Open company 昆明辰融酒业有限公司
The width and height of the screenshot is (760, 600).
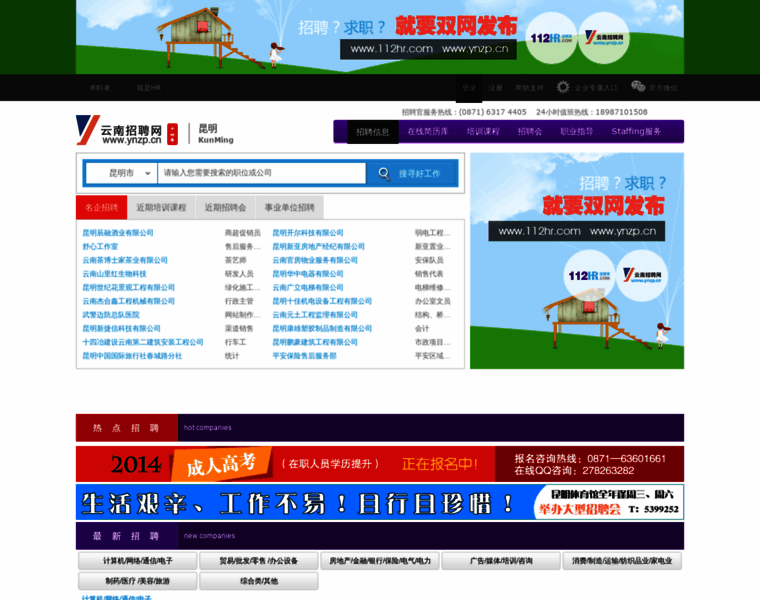coord(118,233)
